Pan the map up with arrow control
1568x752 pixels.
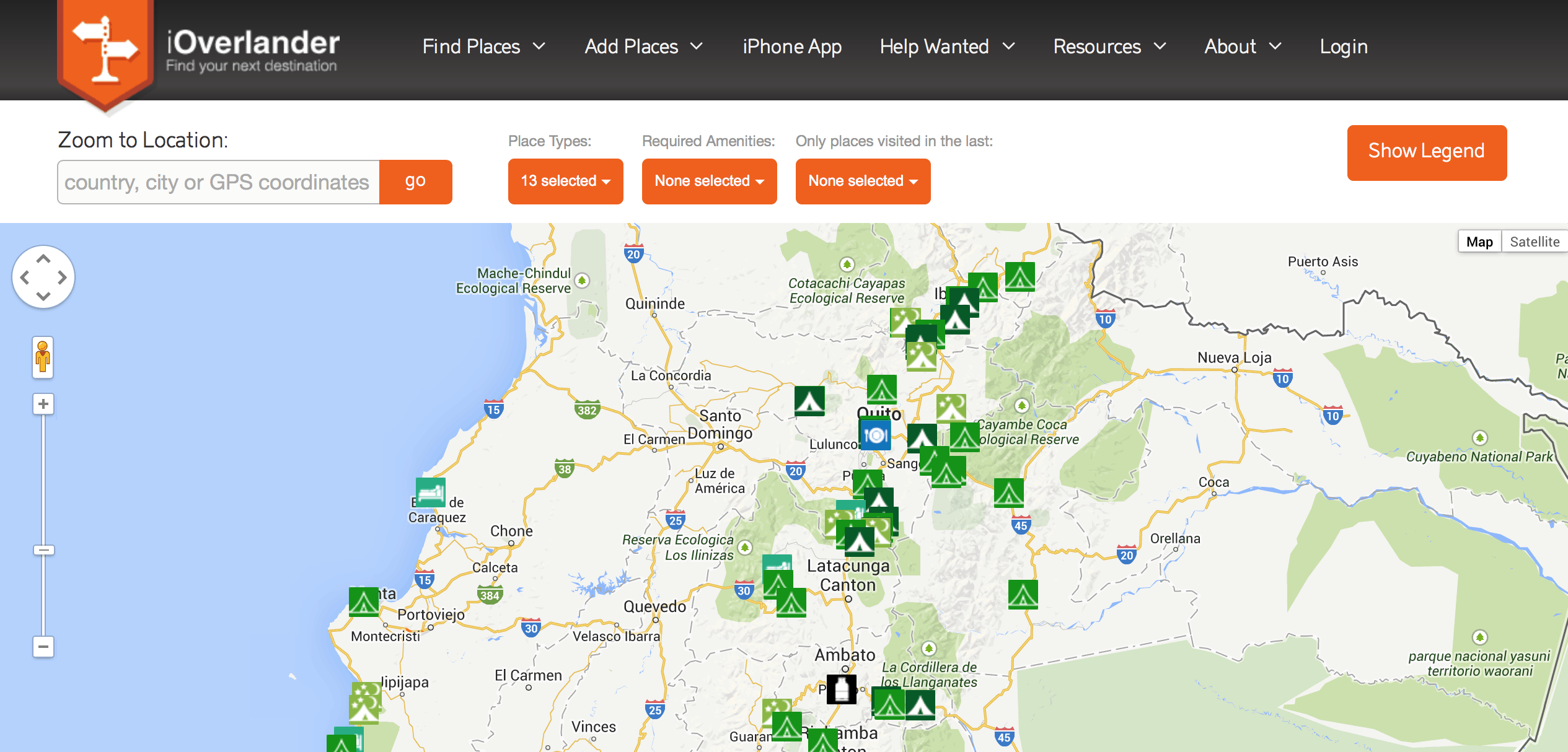click(x=43, y=259)
